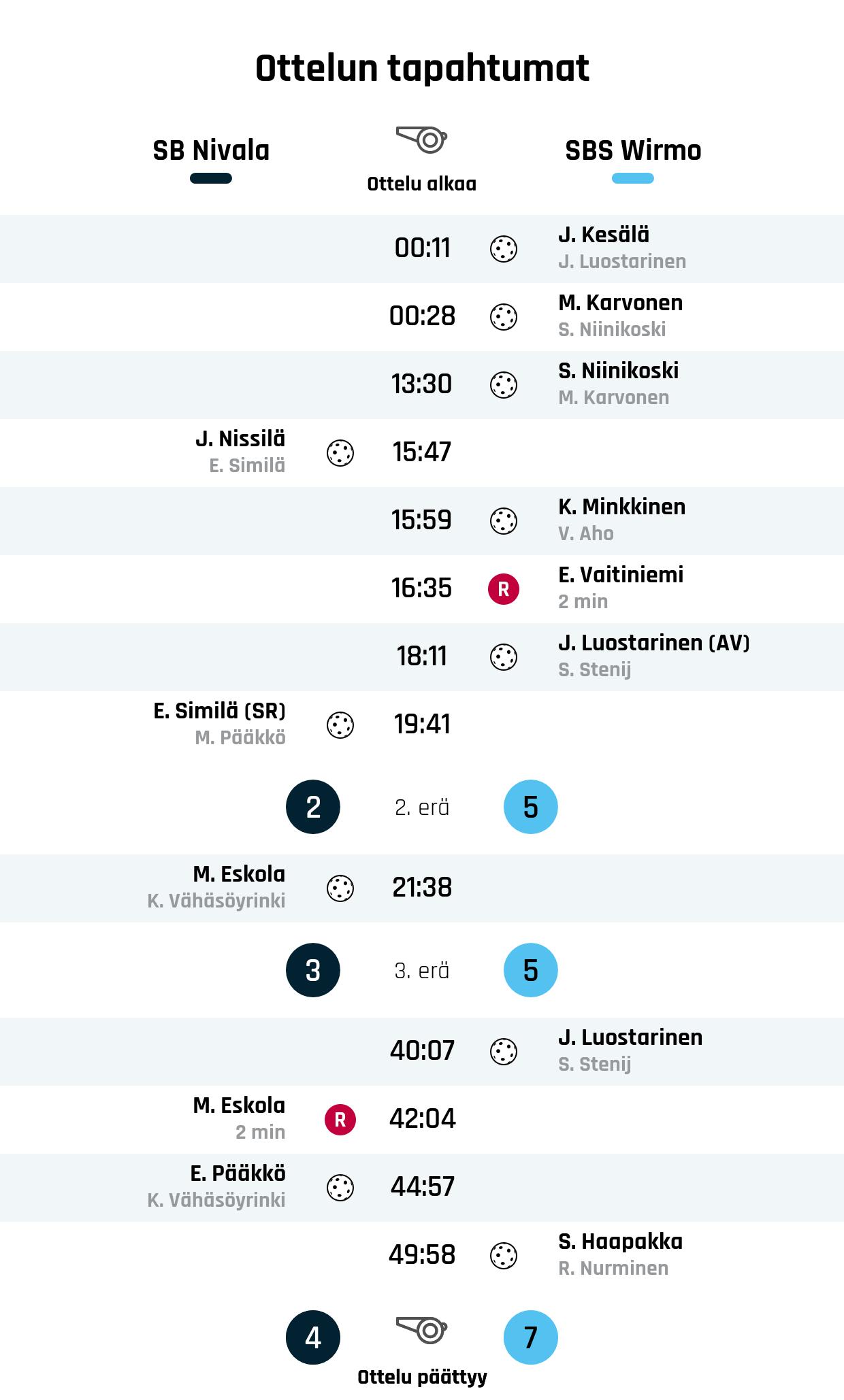This screenshot has height=1400, width=844.
Task: Click the dark SB Nivala color bar
Action: (x=211, y=178)
